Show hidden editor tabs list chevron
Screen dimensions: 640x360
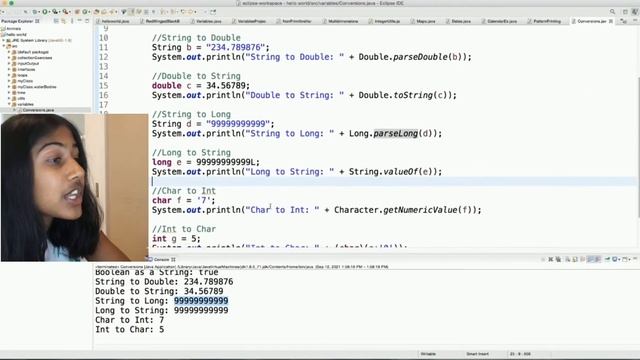point(623,21)
